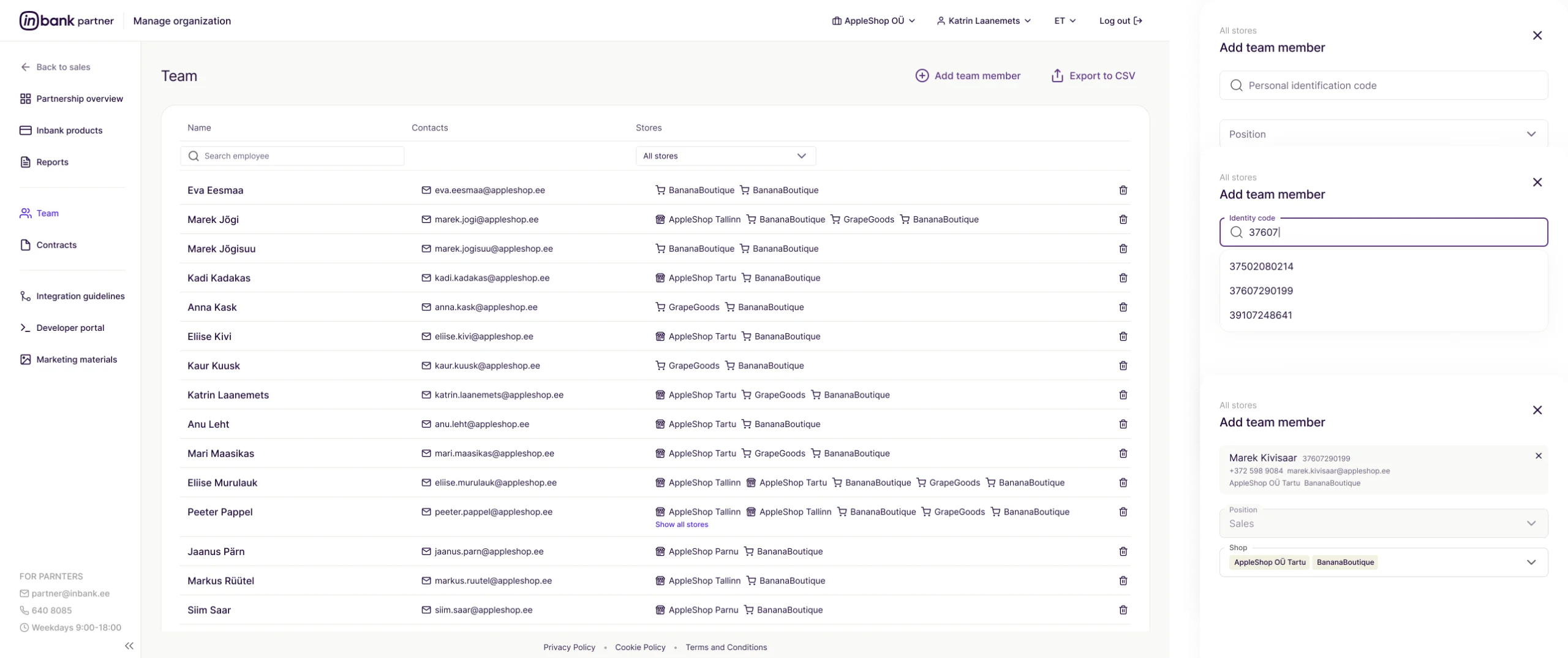This screenshot has height=658, width=1568.
Task: Click the AppleShop OÜ Tartu shop tag
Action: pos(1269,562)
